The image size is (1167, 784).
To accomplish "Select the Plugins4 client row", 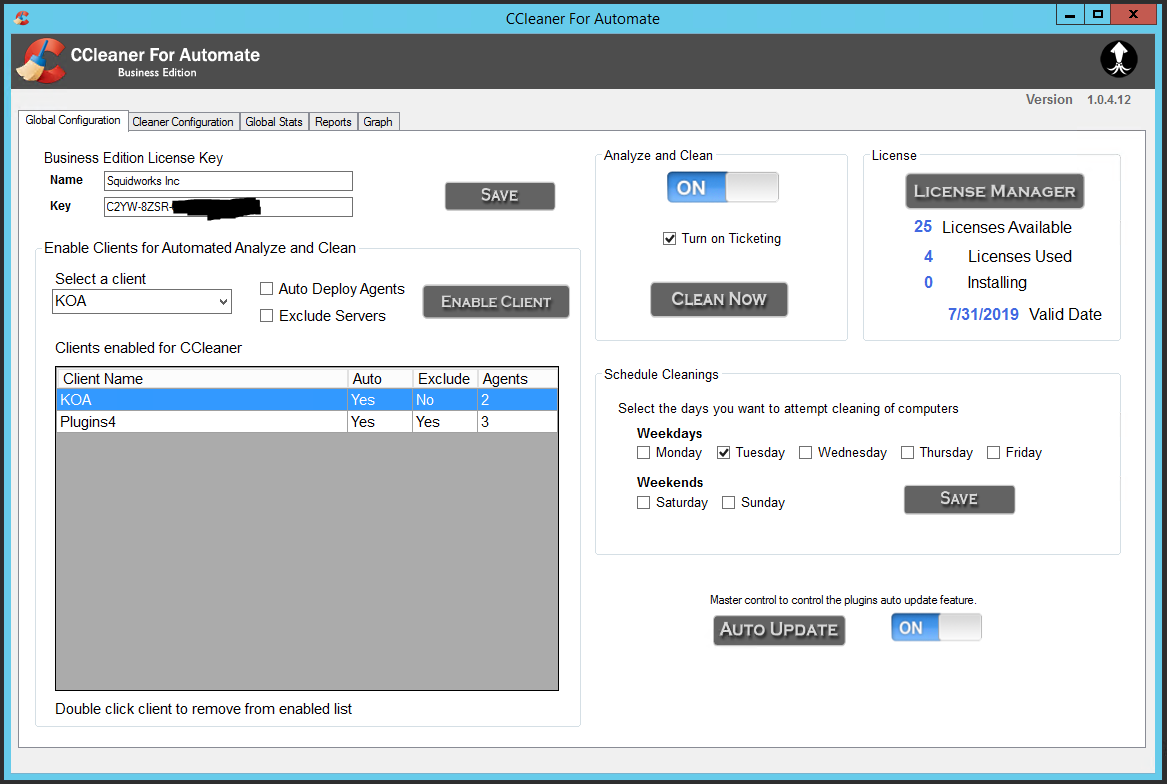I will tap(307, 421).
